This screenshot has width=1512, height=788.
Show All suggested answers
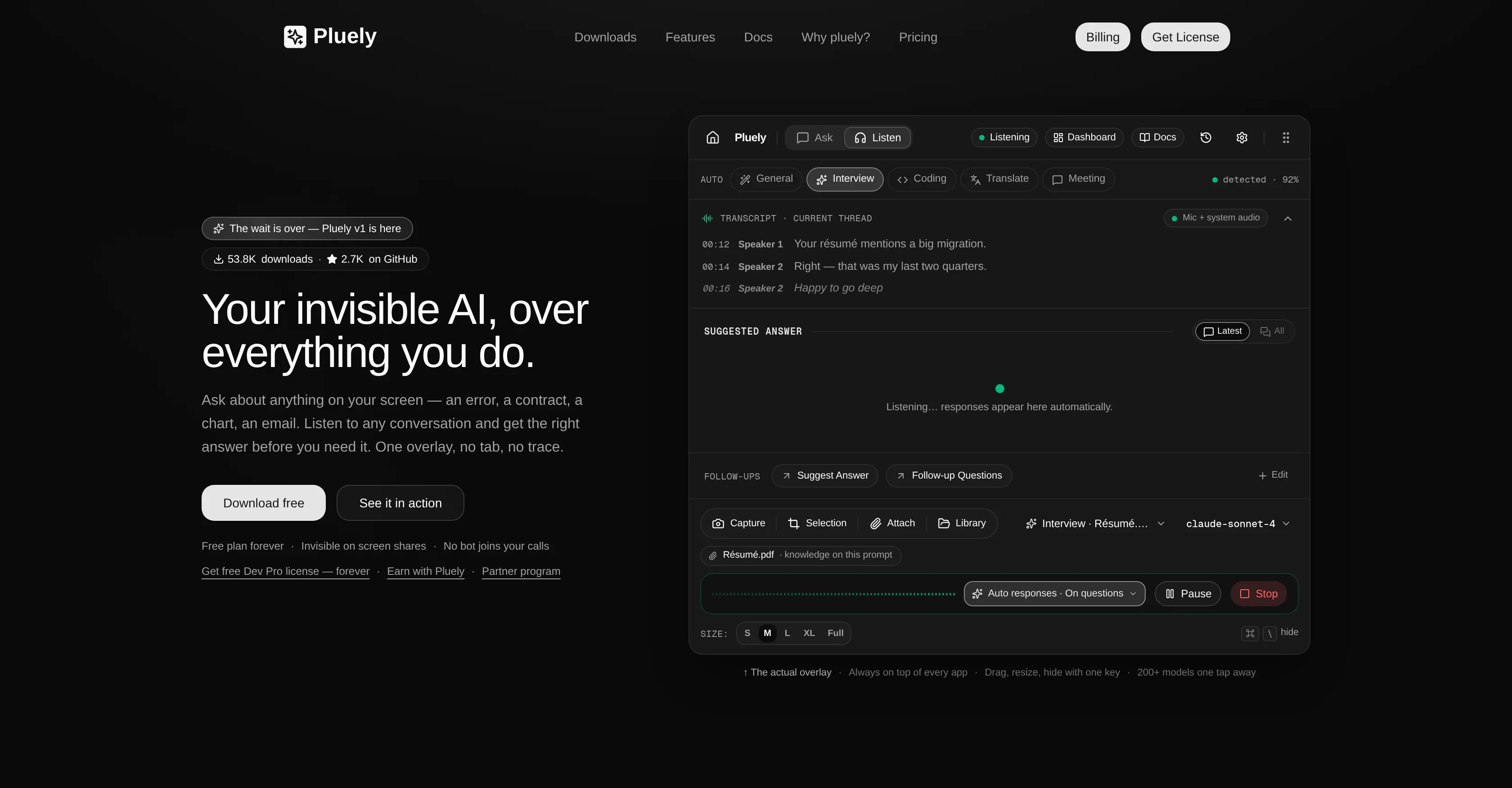1272,331
